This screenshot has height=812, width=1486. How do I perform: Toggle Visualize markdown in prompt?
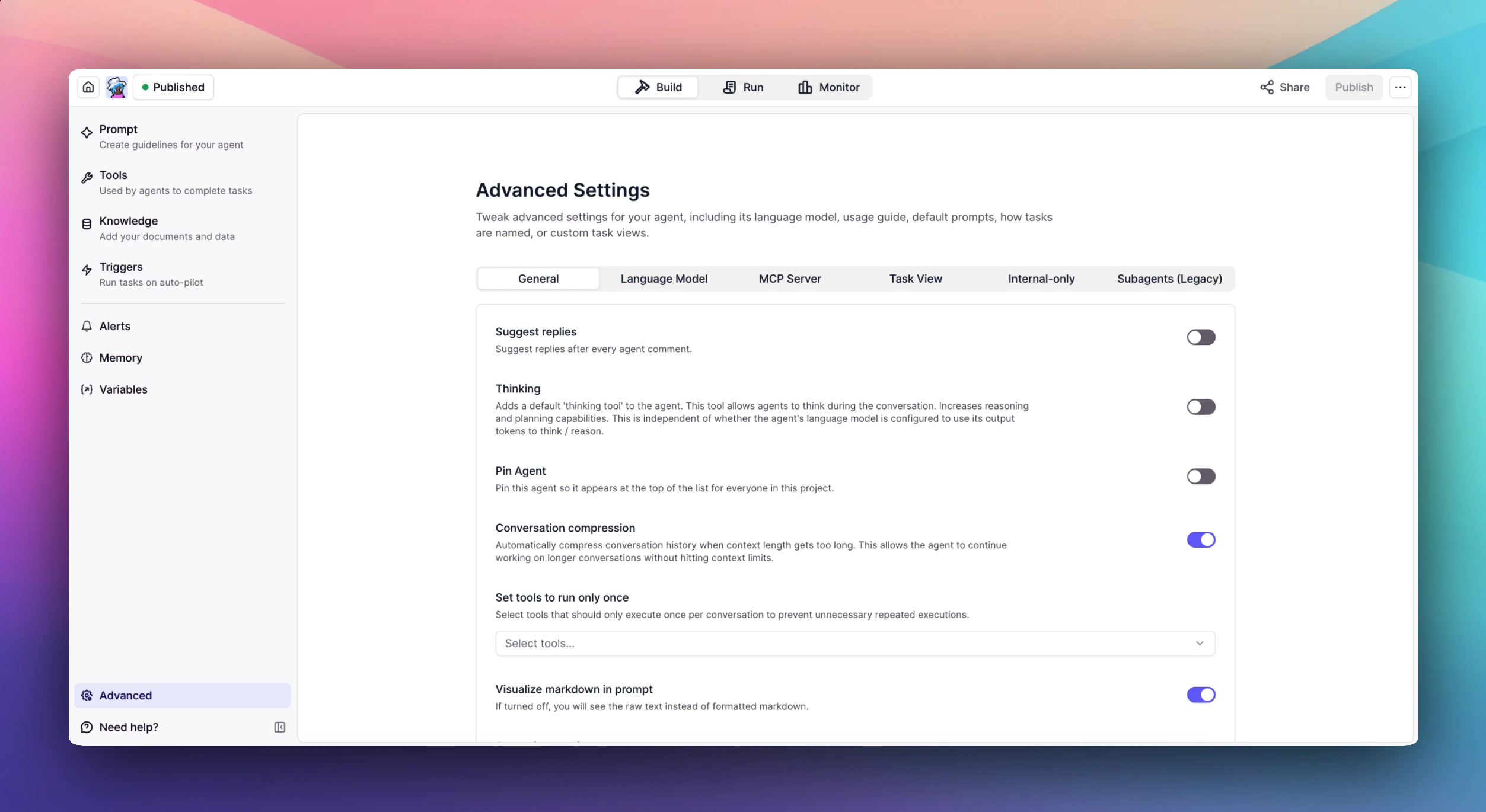click(1201, 695)
